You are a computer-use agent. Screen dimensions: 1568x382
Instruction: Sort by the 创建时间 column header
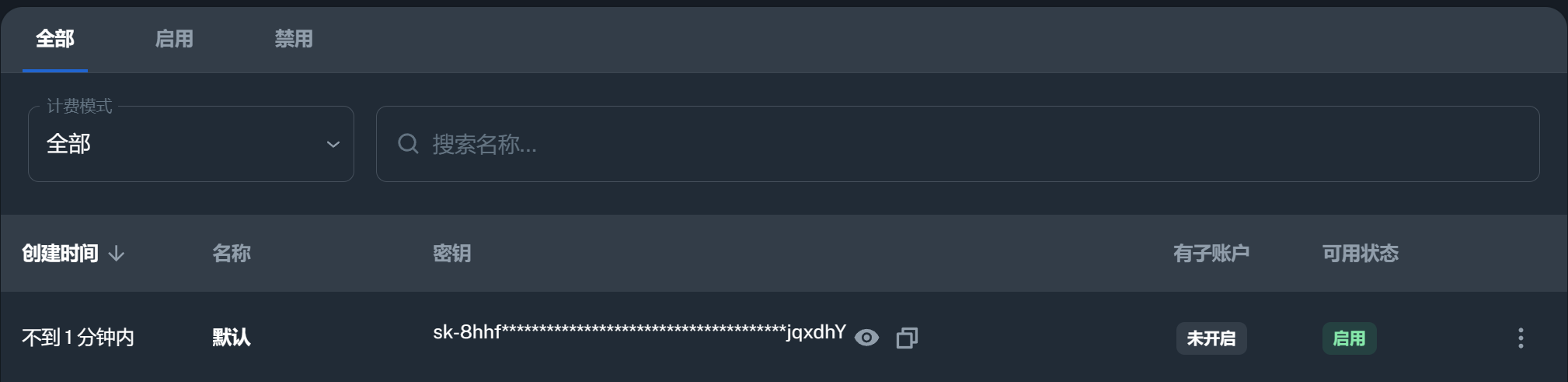[61, 254]
